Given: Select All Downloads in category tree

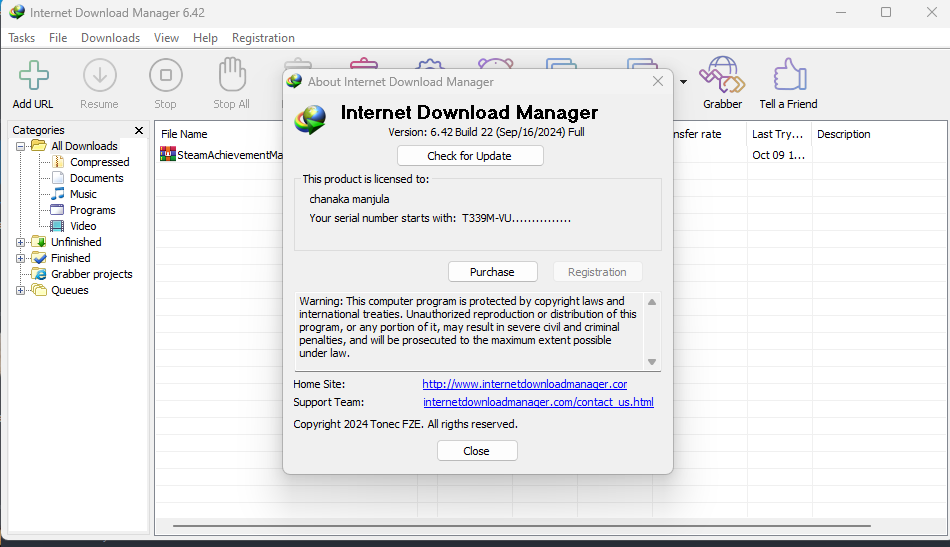Looking at the screenshot, I should click(x=84, y=146).
